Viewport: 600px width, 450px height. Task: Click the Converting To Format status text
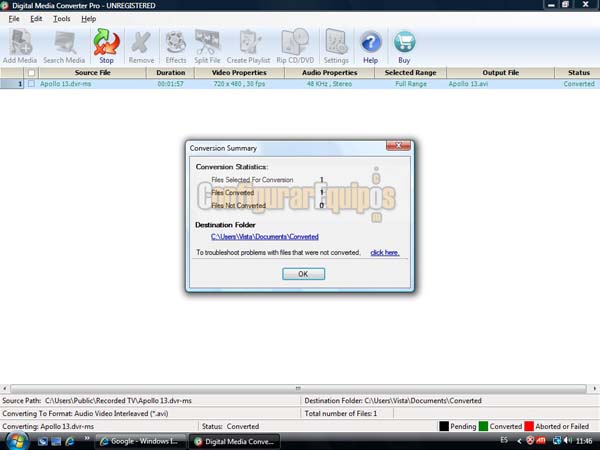[85, 414]
